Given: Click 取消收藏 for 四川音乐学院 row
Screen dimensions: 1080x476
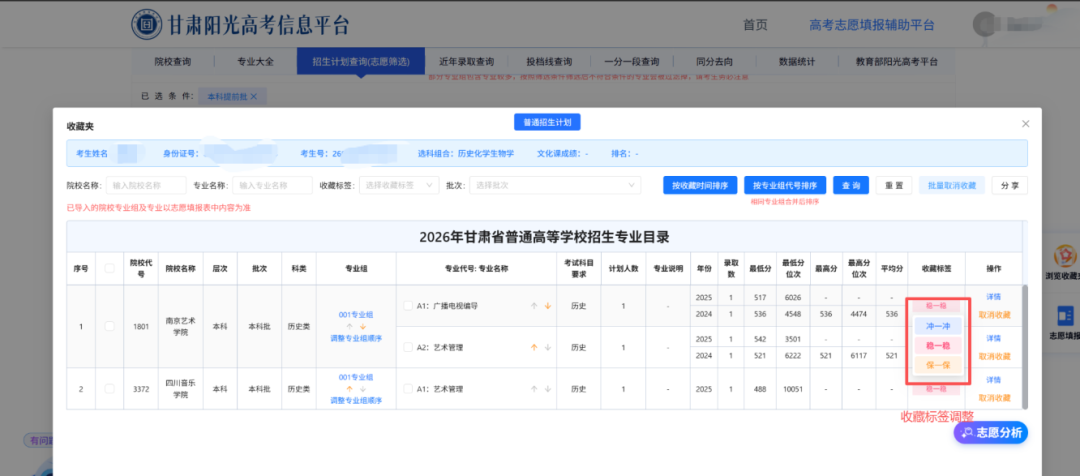Looking at the screenshot, I should pyautogui.click(x=994, y=397).
